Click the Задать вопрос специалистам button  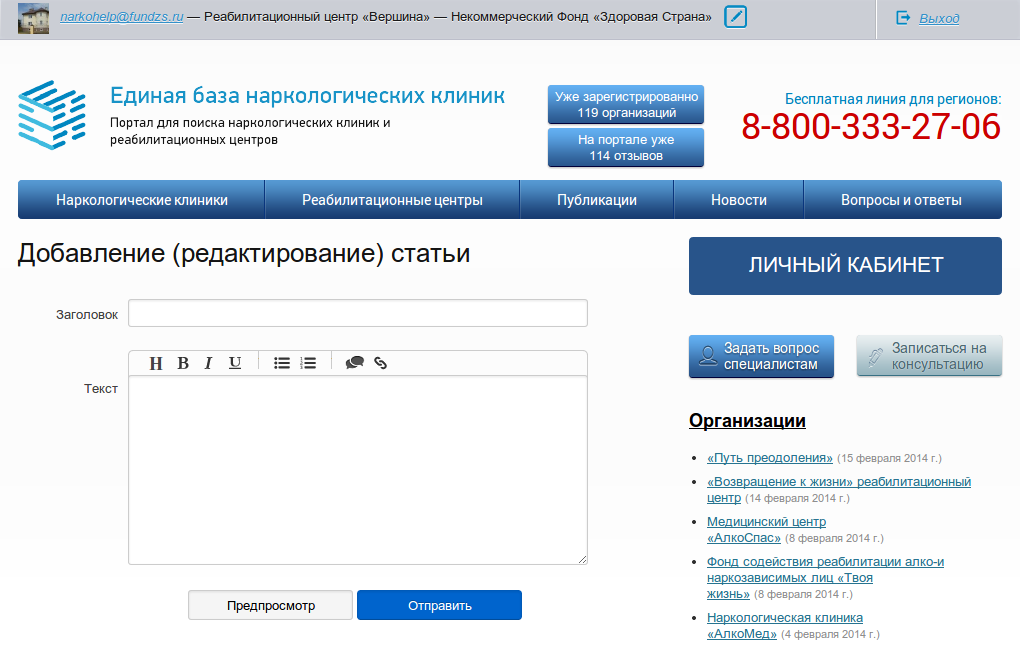coord(761,356)
